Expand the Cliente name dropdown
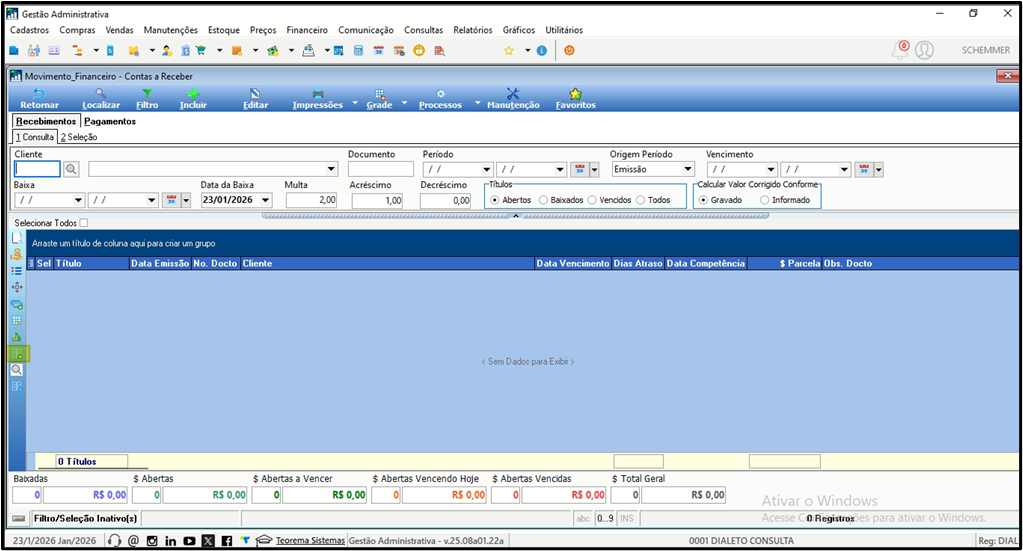 (331, 170)
